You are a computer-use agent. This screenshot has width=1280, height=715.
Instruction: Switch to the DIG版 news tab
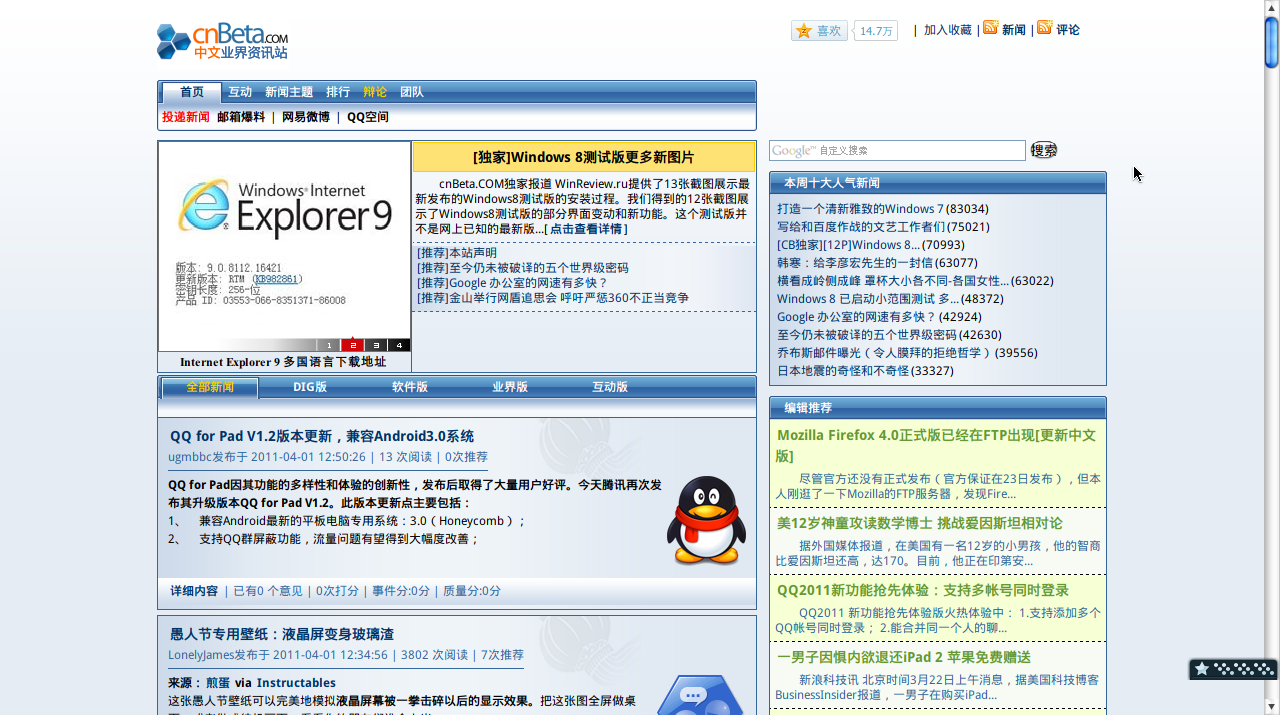(x=310, y=387)
